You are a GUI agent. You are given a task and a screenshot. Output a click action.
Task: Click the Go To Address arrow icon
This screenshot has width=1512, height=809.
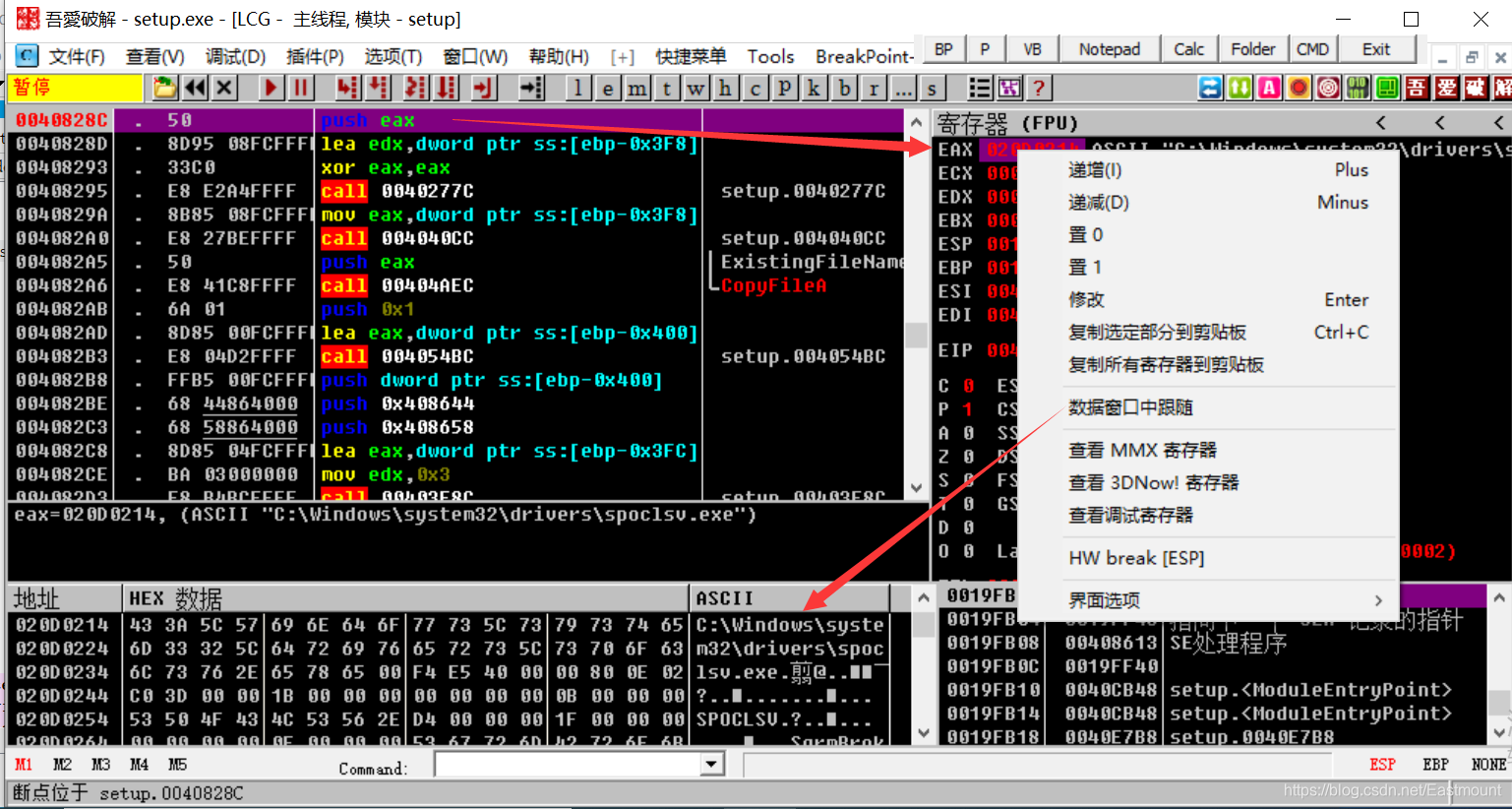531,88
